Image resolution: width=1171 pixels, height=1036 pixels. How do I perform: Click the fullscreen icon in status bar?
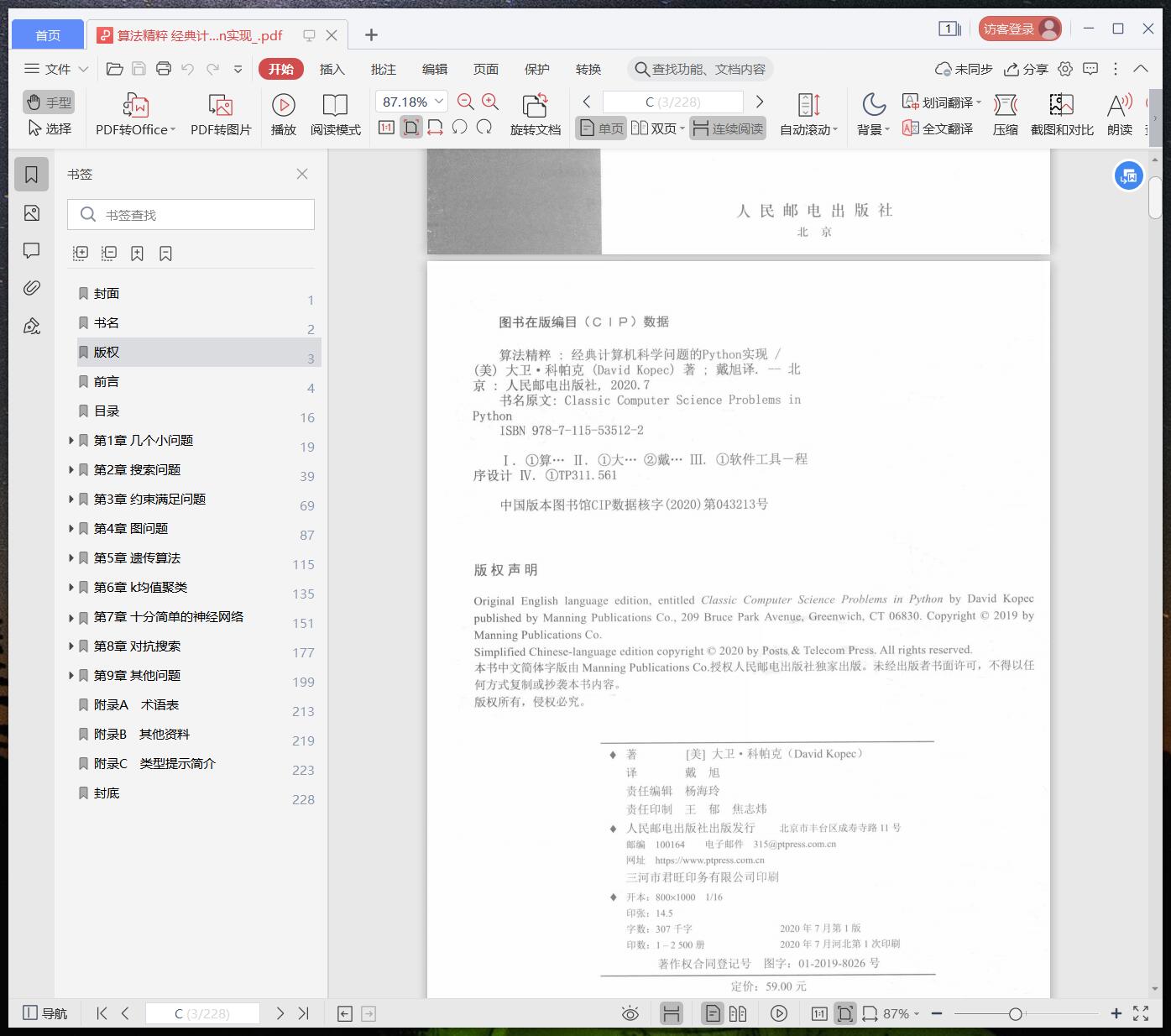(x=1141, y=1013)
